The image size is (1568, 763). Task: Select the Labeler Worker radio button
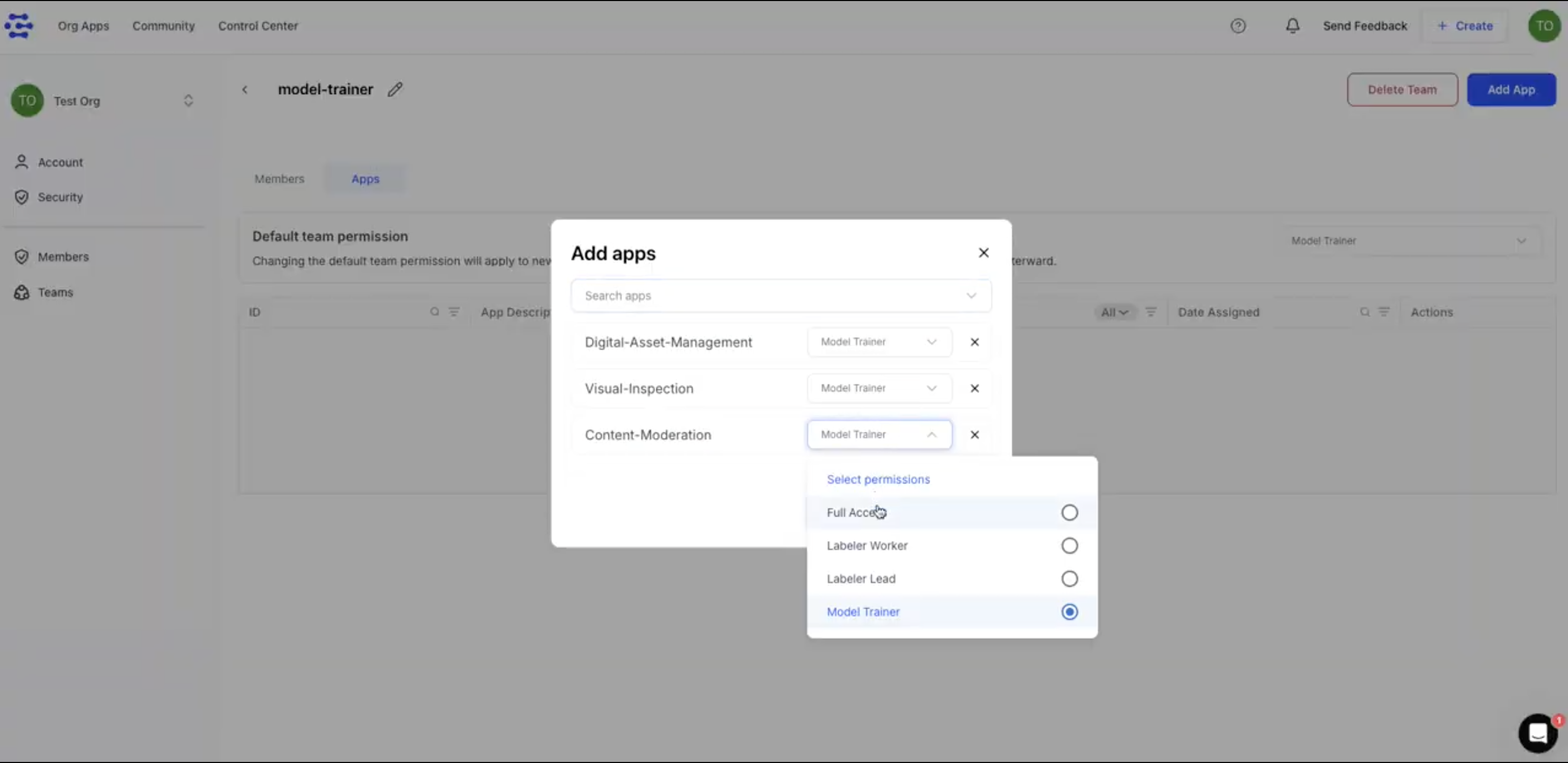pyautogui.click(x=1069, y=545)
